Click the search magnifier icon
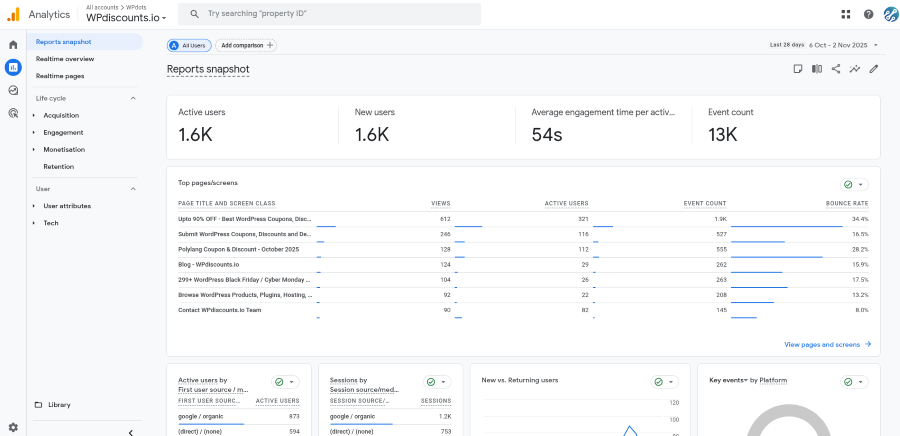The width and height of the screenshot is (900, 436). (195, 14)
